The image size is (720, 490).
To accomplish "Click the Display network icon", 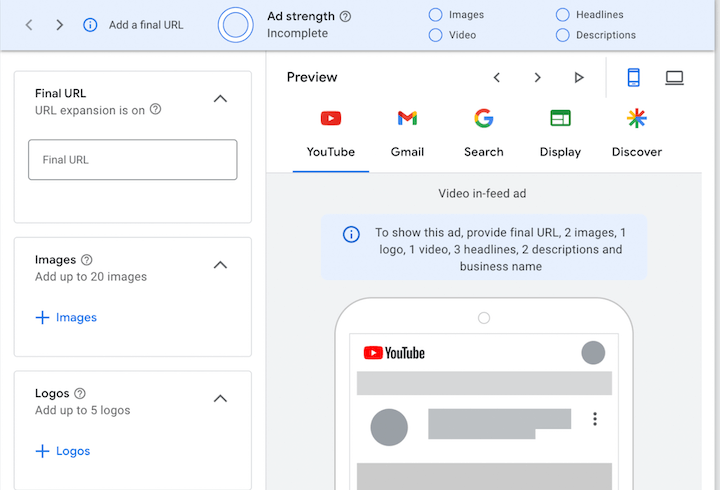I will (x=560, y=118).
